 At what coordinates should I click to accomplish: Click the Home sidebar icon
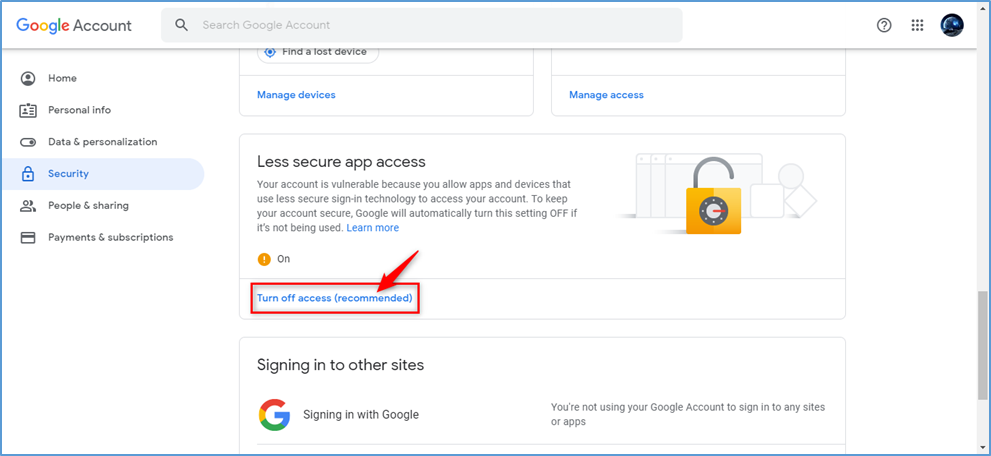pyautogui.click(x=28, y=78)
